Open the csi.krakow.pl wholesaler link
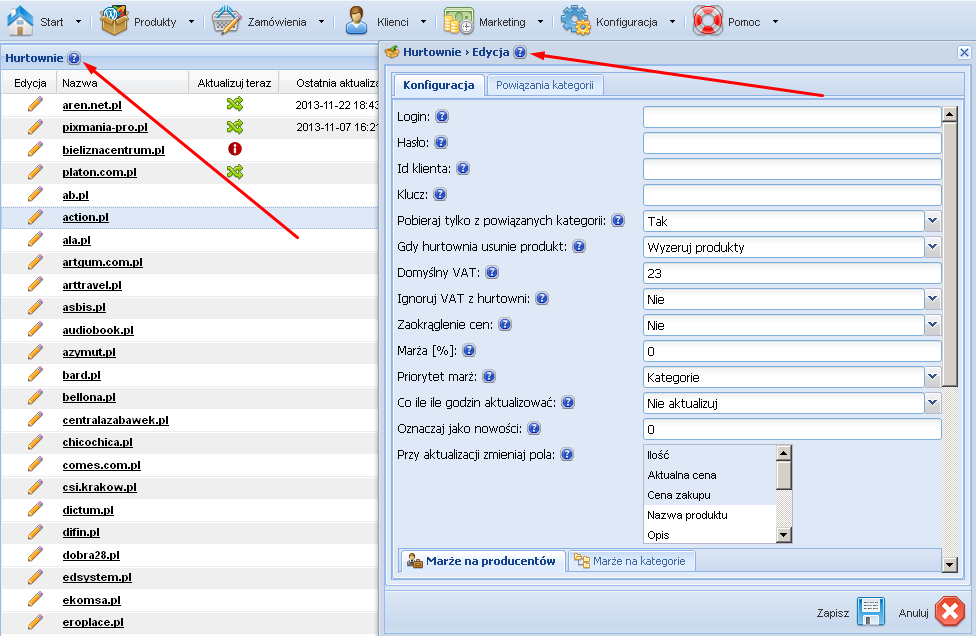Viewport: 976px width, 636px height. [100, 487]
